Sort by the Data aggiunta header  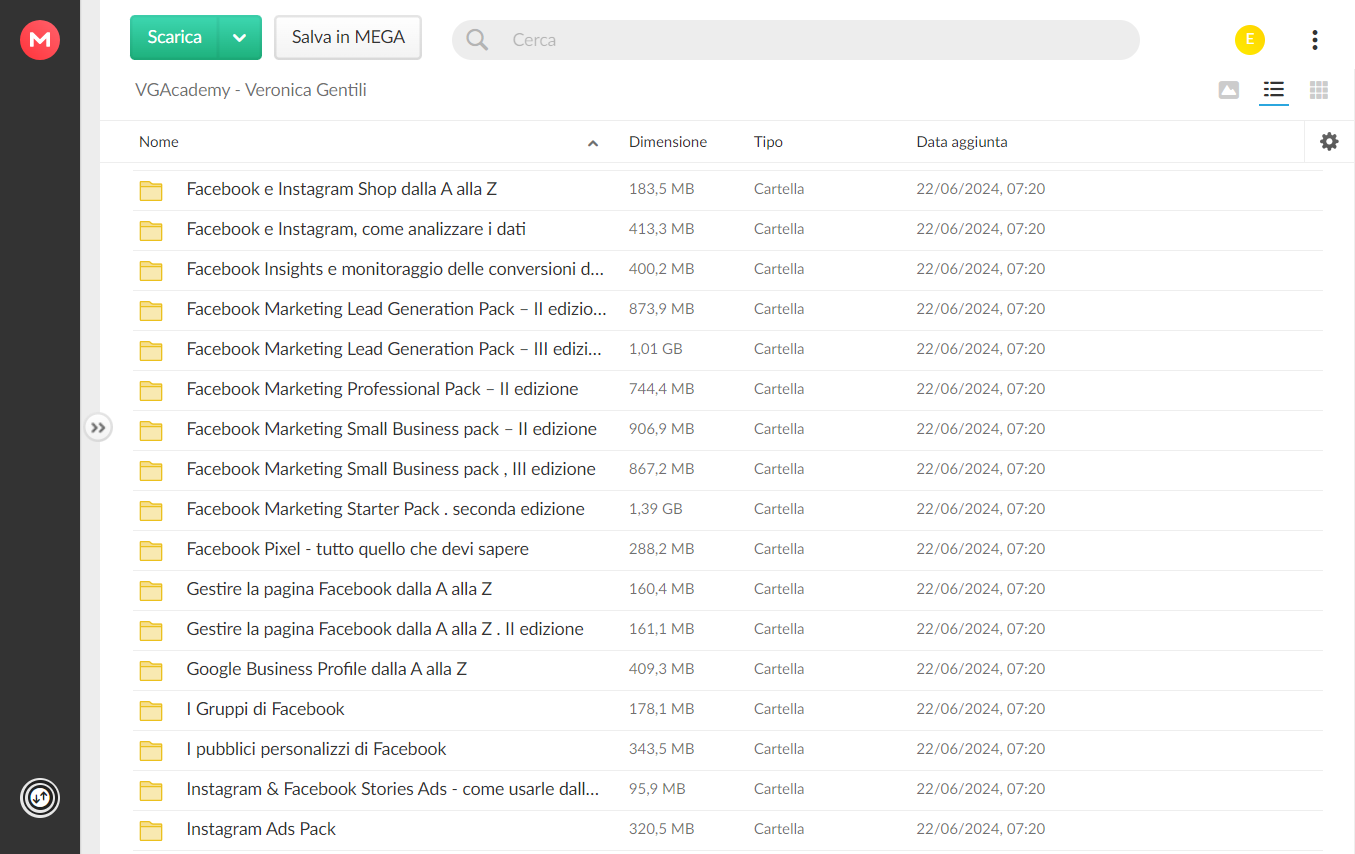pyautogui.click(x=962, y=142)
